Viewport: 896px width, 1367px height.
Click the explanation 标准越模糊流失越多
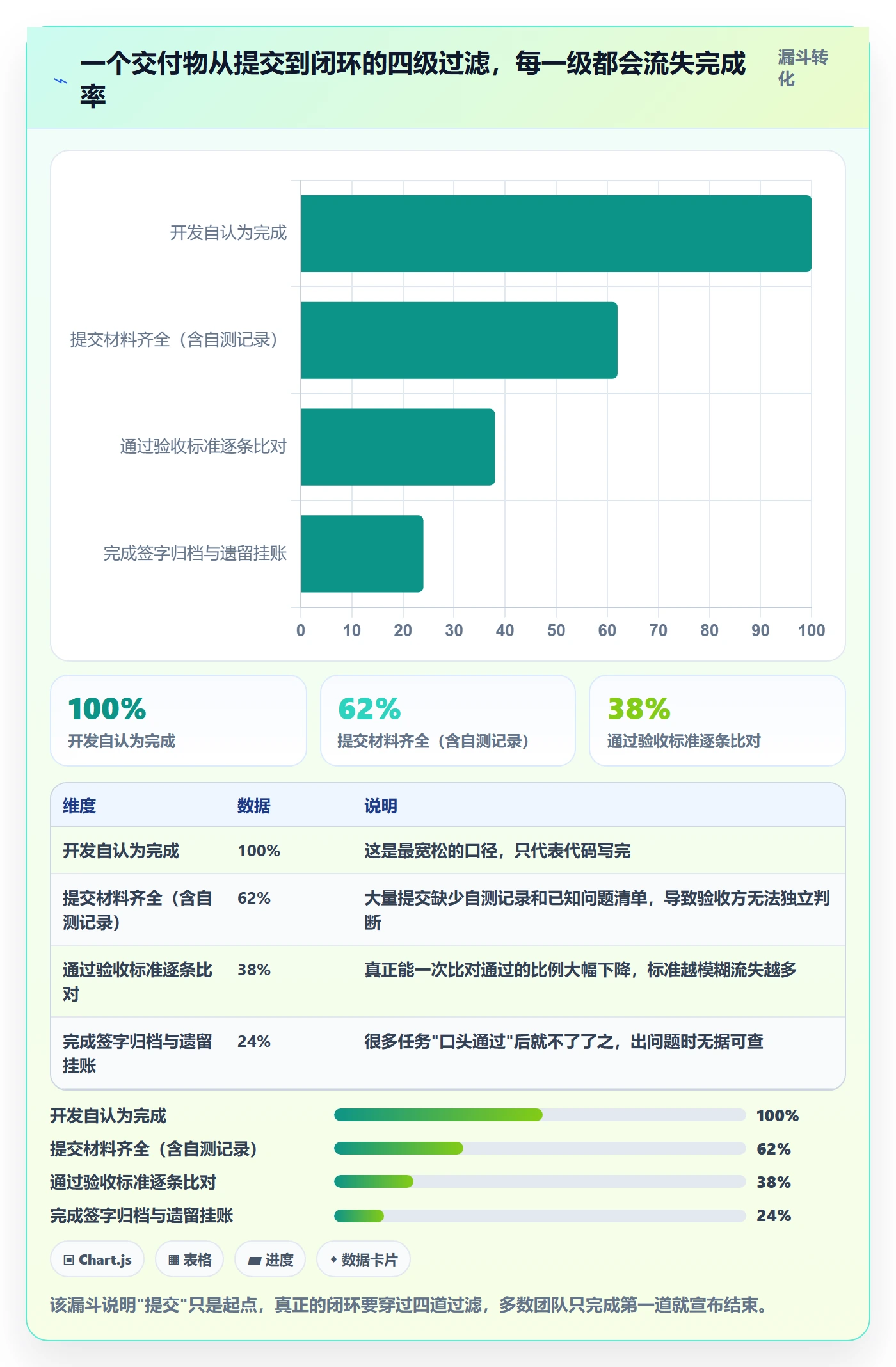pos(580,970)
